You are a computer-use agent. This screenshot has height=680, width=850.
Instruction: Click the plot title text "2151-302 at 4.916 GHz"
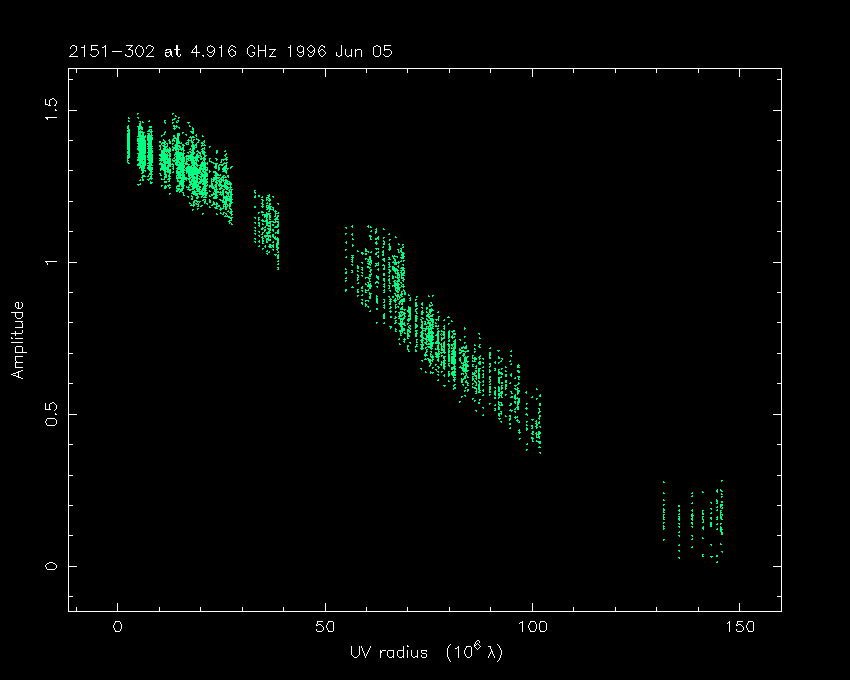tap(190, 51)
